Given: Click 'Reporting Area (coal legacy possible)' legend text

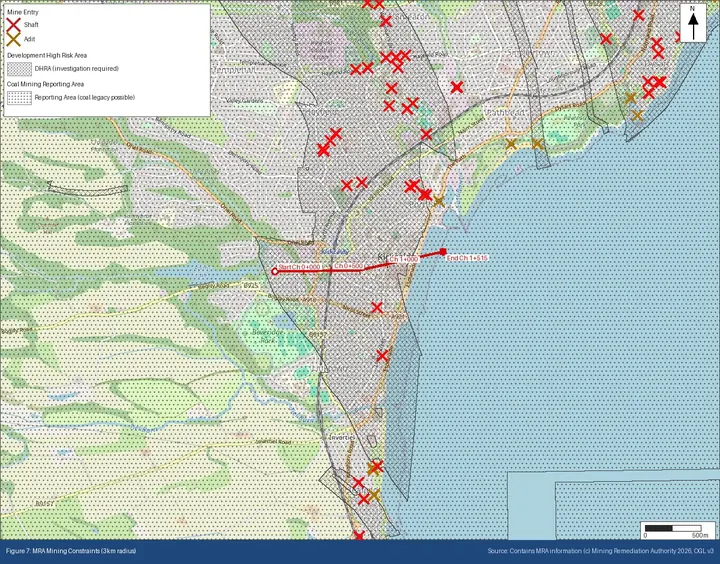Looking at the screenshot, I should pyautogui.click(x=85, y=98).
